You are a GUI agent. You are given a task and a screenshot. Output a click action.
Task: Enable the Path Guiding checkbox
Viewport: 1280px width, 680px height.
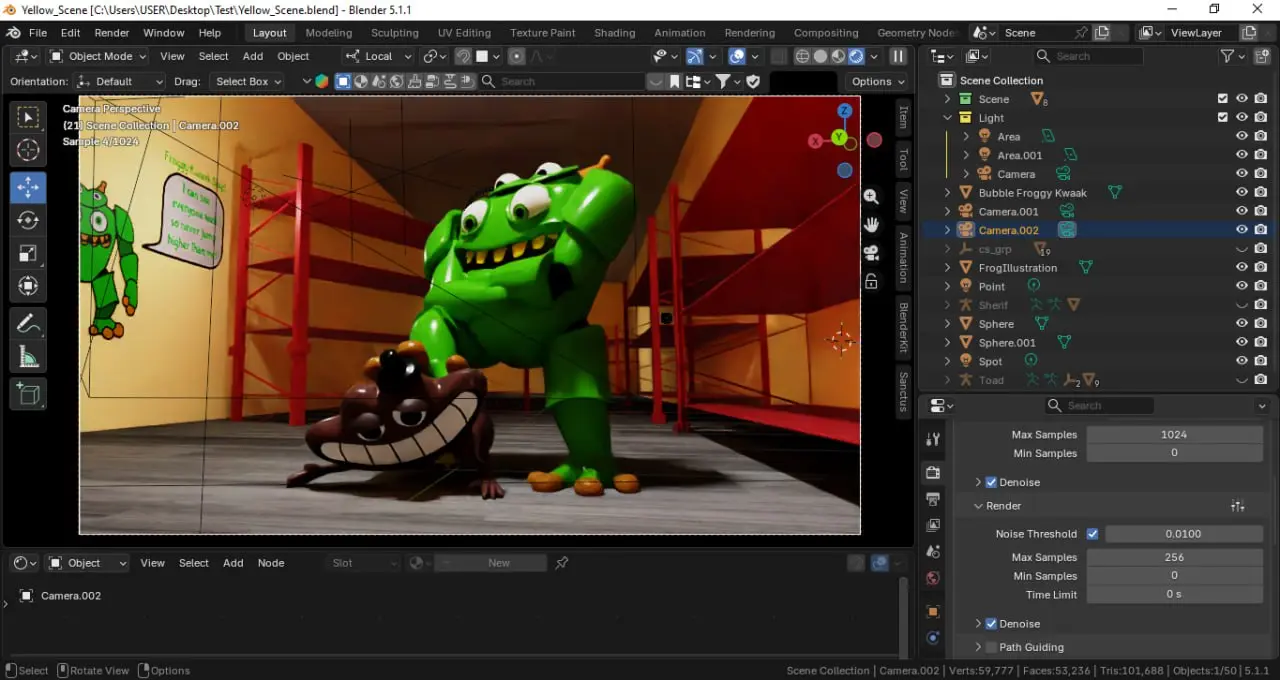(991, 647)
